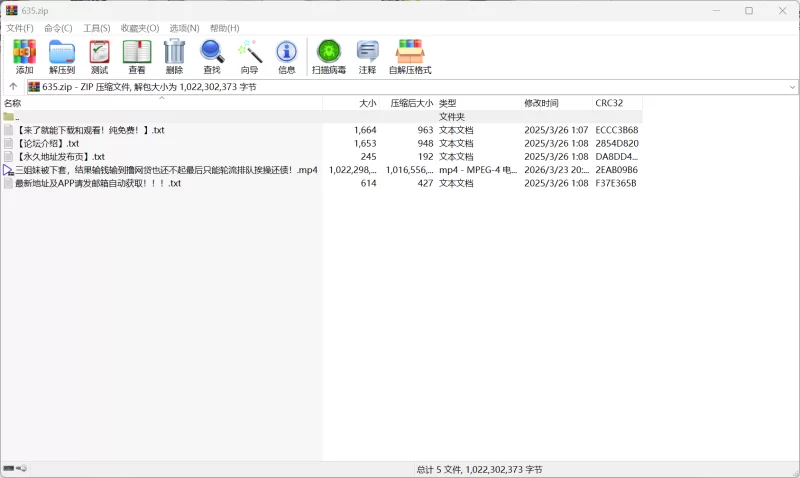Viewport: 800px width, 478px height.
Task: Open the 文件(F) menu
Action: [x=20, y=28]
